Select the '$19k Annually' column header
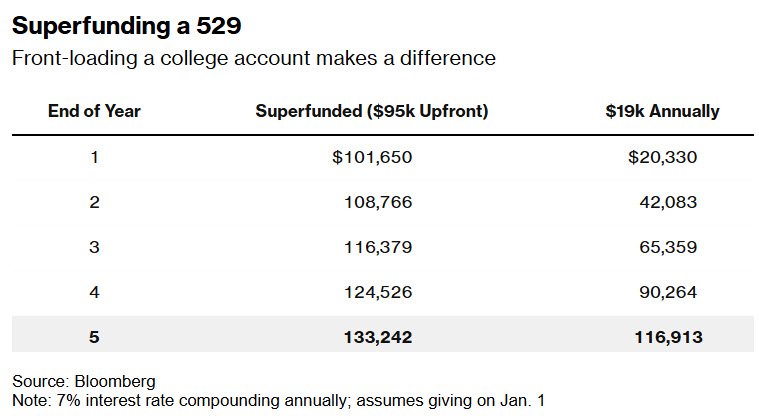Image resolution: width=759 pixels, height=416 pixels. pos(662,111)
